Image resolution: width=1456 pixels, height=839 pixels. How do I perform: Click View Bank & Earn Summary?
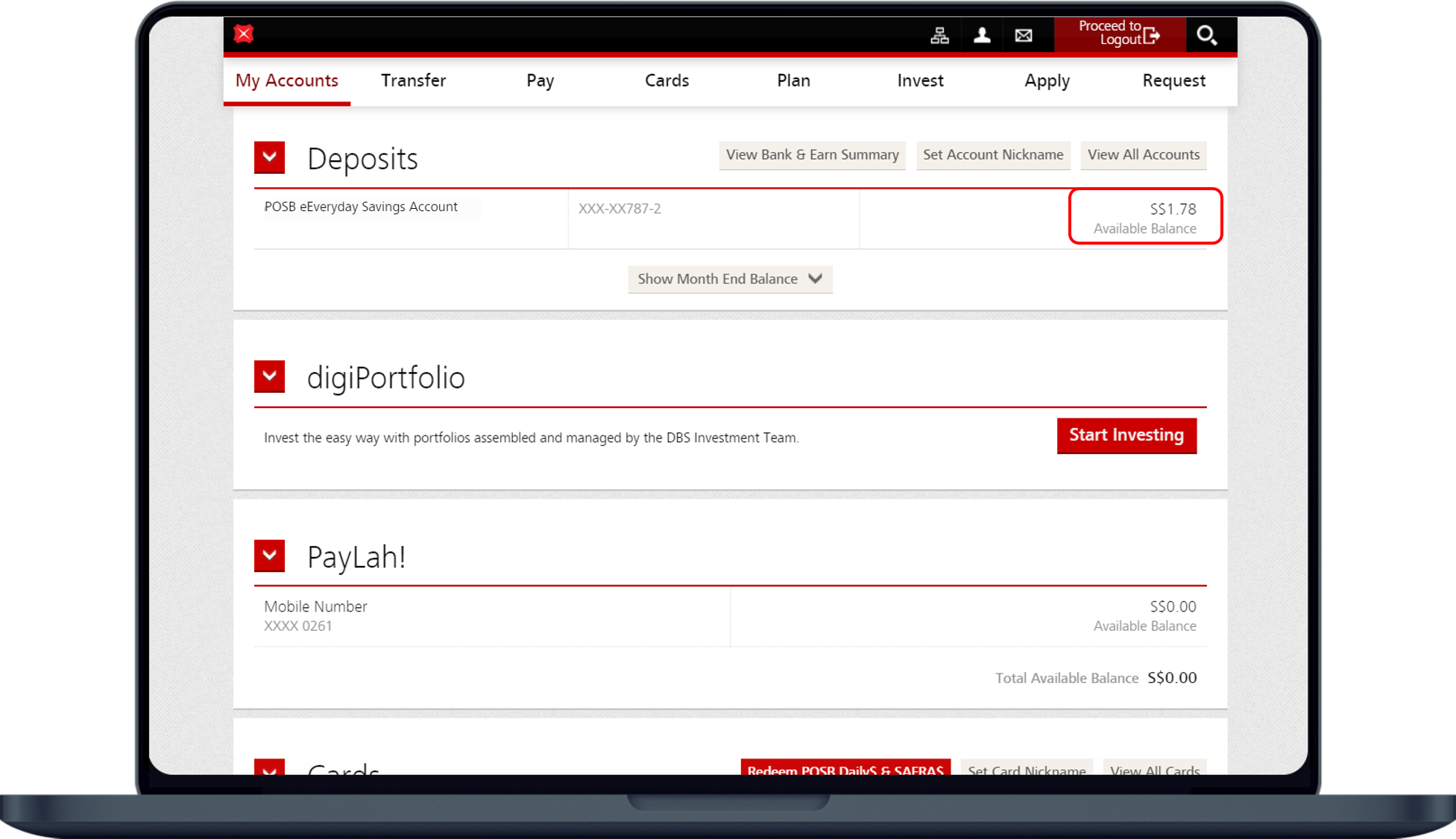813,155
